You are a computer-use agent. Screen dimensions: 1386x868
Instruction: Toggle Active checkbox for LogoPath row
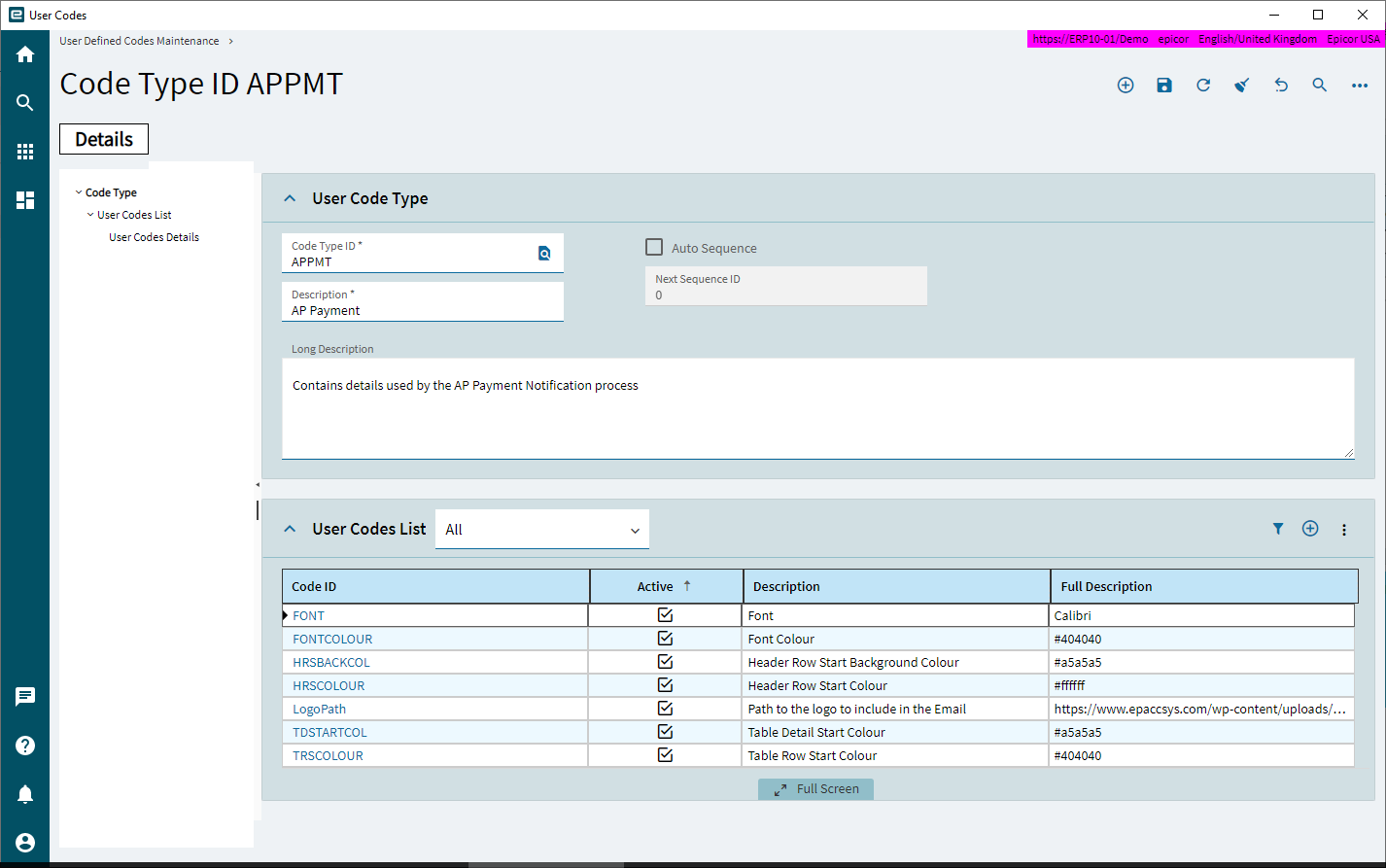[x=665, y=709]
